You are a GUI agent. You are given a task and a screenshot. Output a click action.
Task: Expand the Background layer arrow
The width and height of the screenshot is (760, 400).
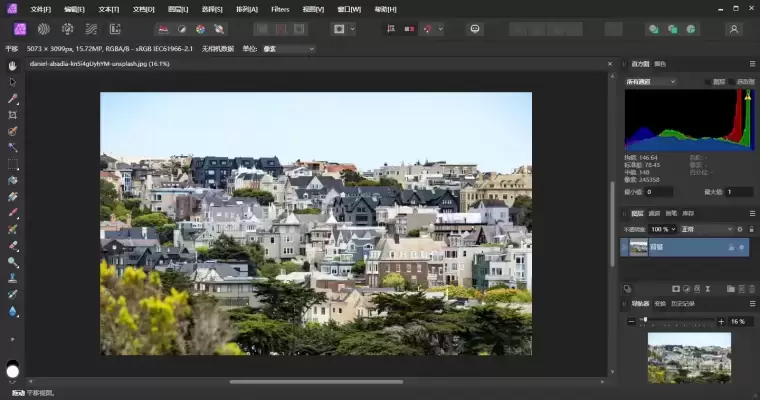pyautogui.click(x=624, y=247)
